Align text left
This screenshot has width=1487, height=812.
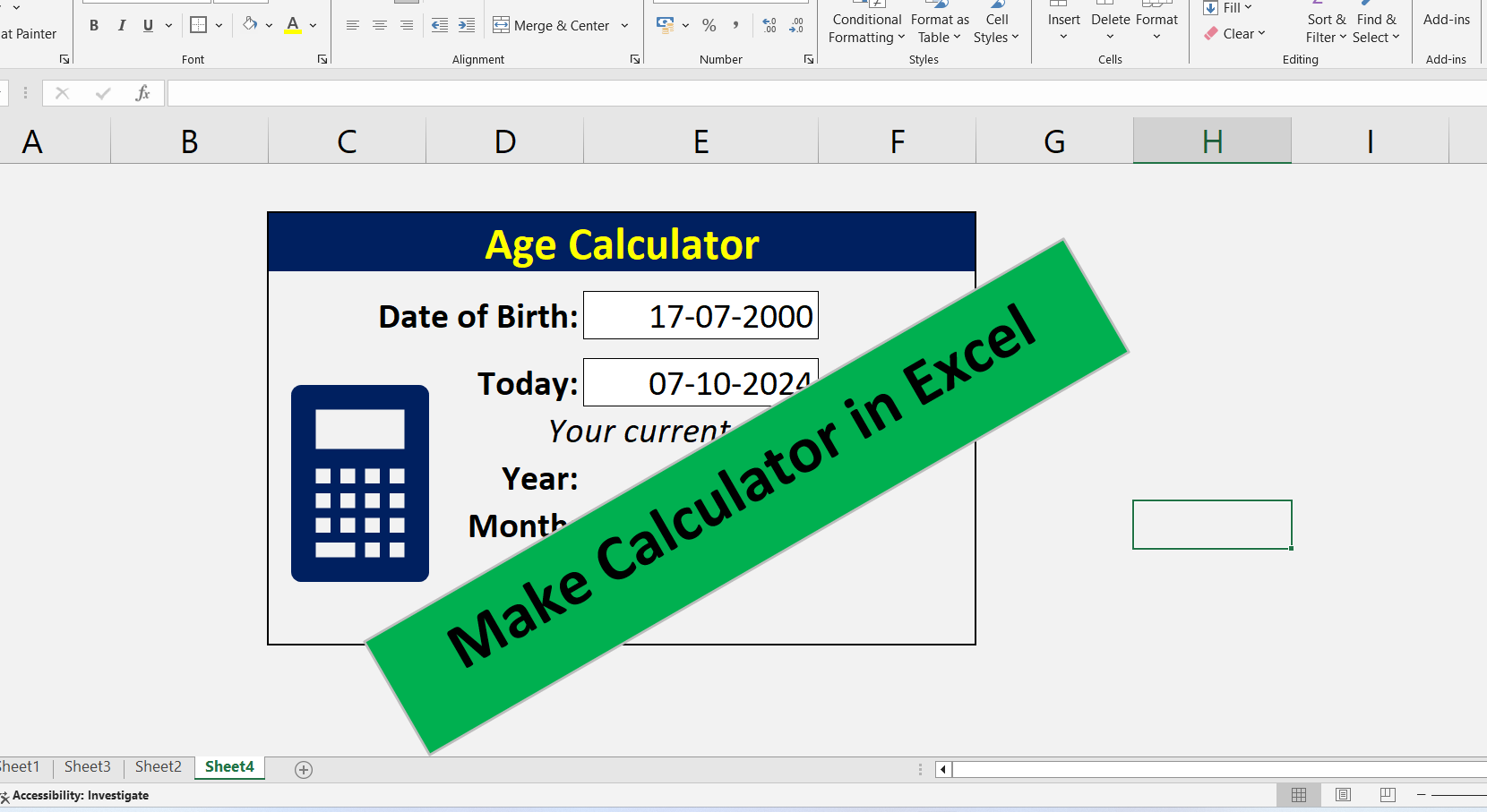353,25
